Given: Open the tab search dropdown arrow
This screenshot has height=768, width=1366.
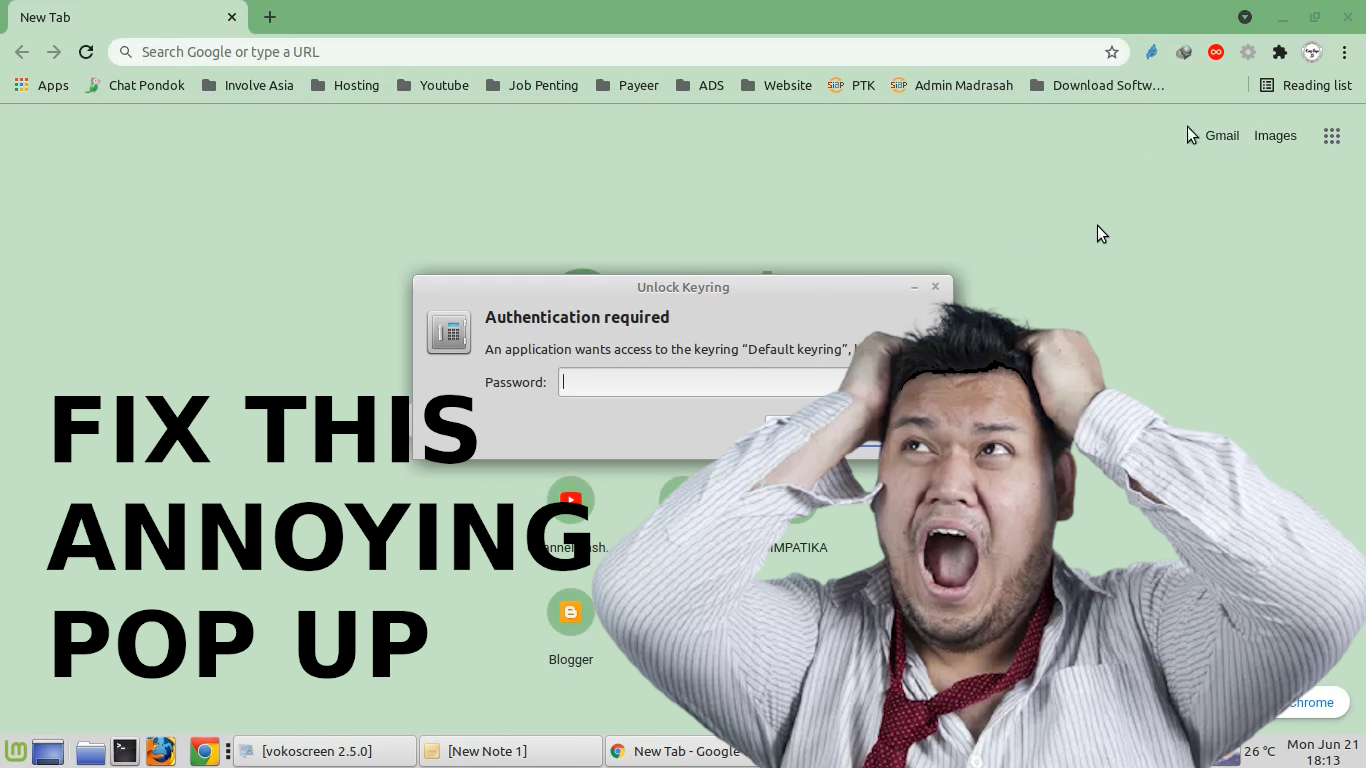Looking at the screenshot, I should click(1245, 17).
